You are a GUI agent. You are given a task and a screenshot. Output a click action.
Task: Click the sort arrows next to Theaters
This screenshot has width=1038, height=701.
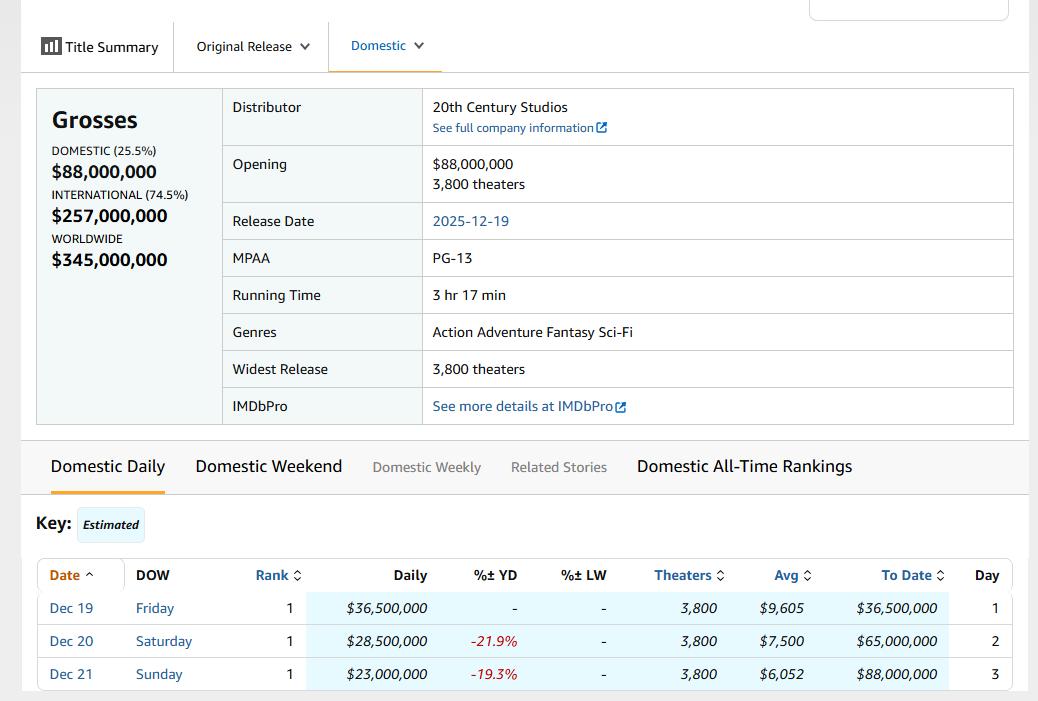720,575
